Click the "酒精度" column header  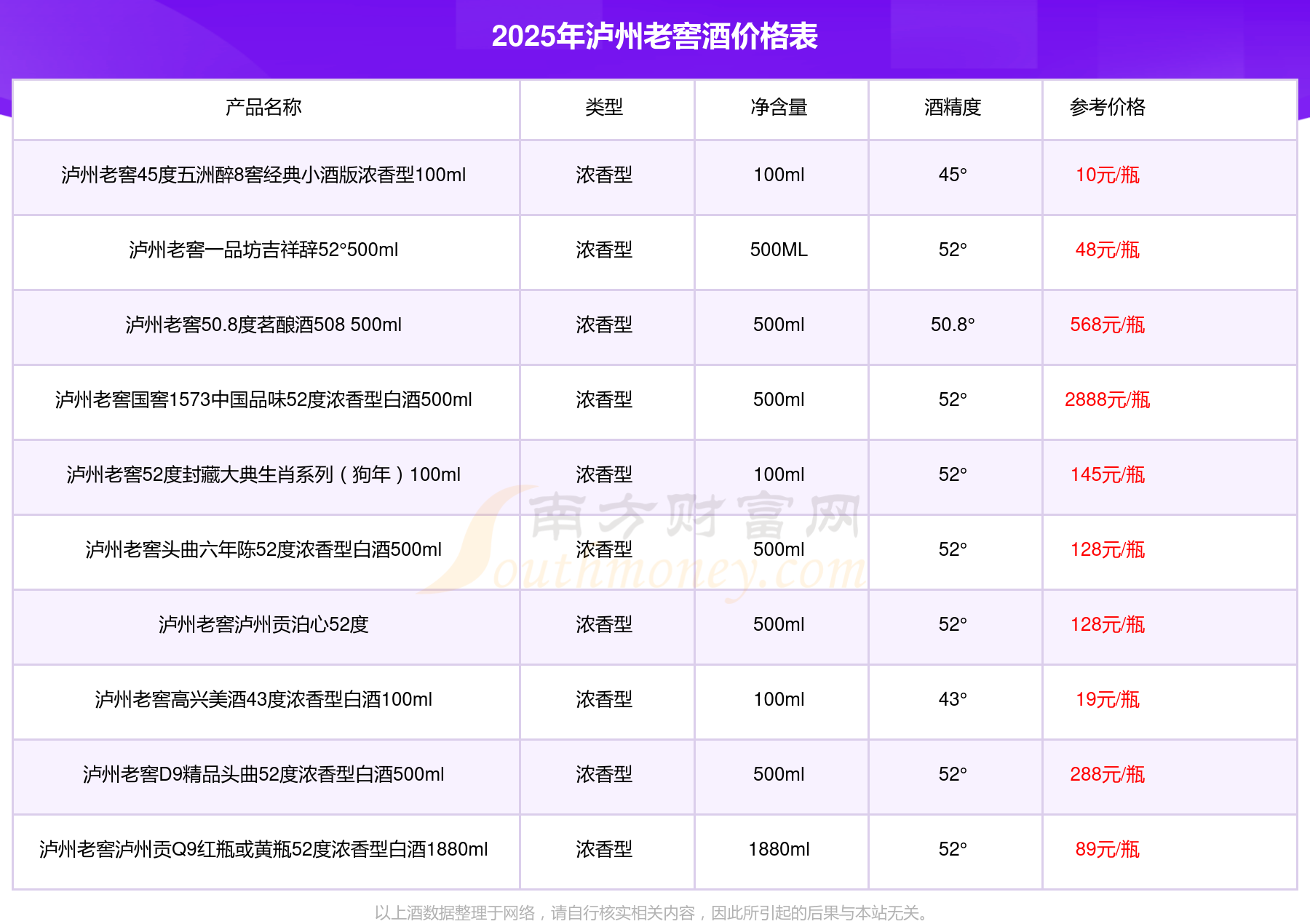pos(953,107)
